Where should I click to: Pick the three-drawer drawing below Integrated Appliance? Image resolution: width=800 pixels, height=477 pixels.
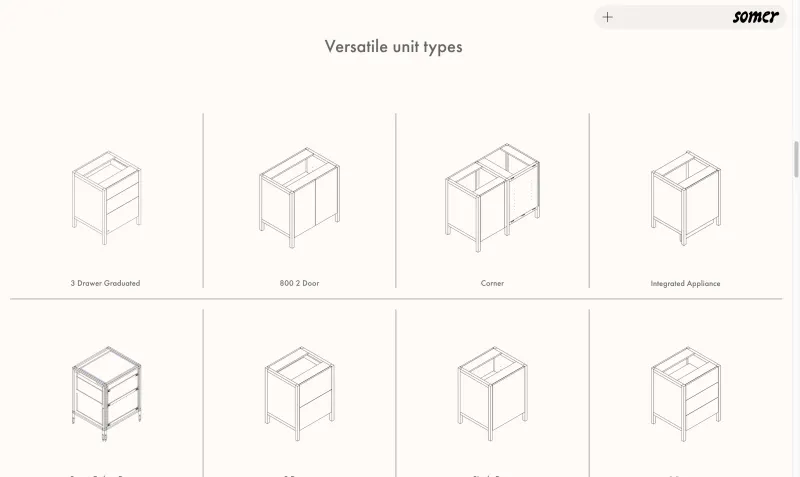click(x=686, y=393)
